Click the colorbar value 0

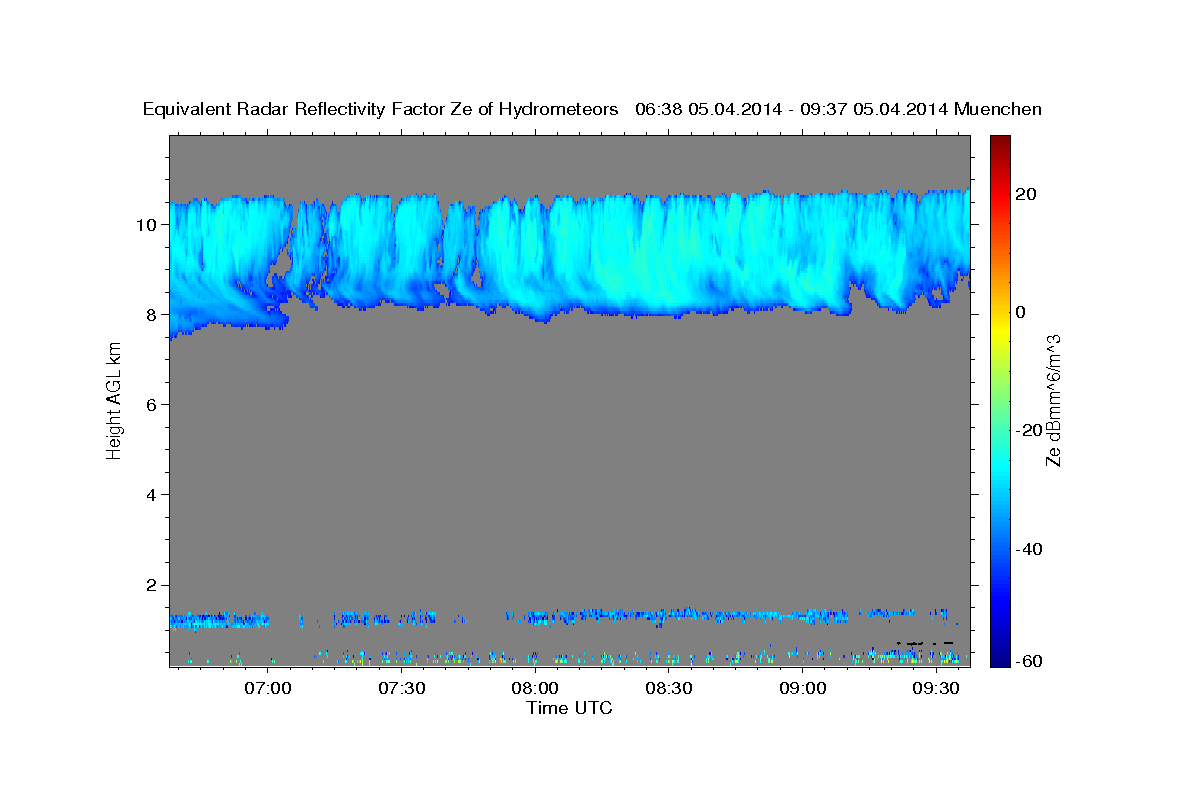coord(1020,312)
